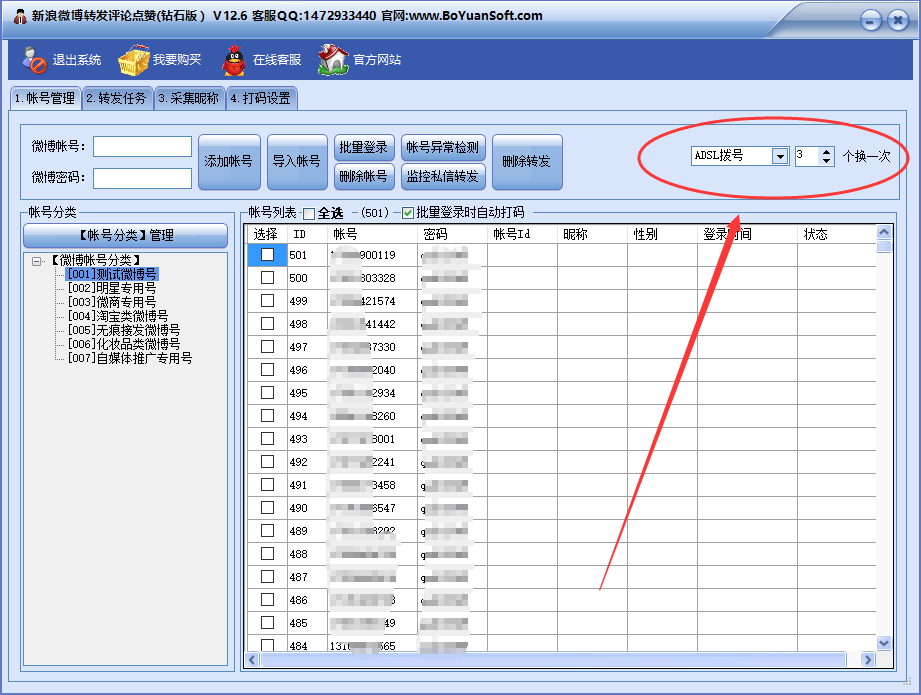This screenshot has width=921, height=695.
Task: Click the 批量登录 button
Action: coord(364,147)
